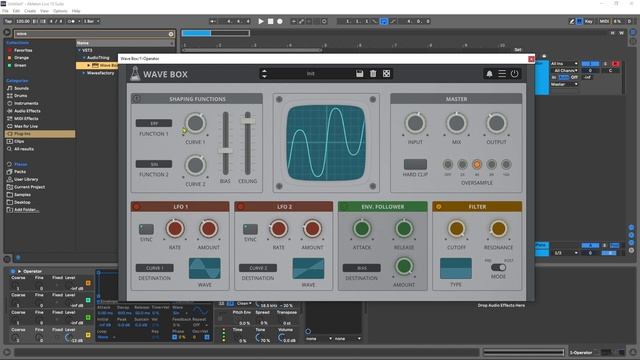This screenshot has height=360, width=640.
Task: Arm the arrangement record button
Action: coord(280,21)
